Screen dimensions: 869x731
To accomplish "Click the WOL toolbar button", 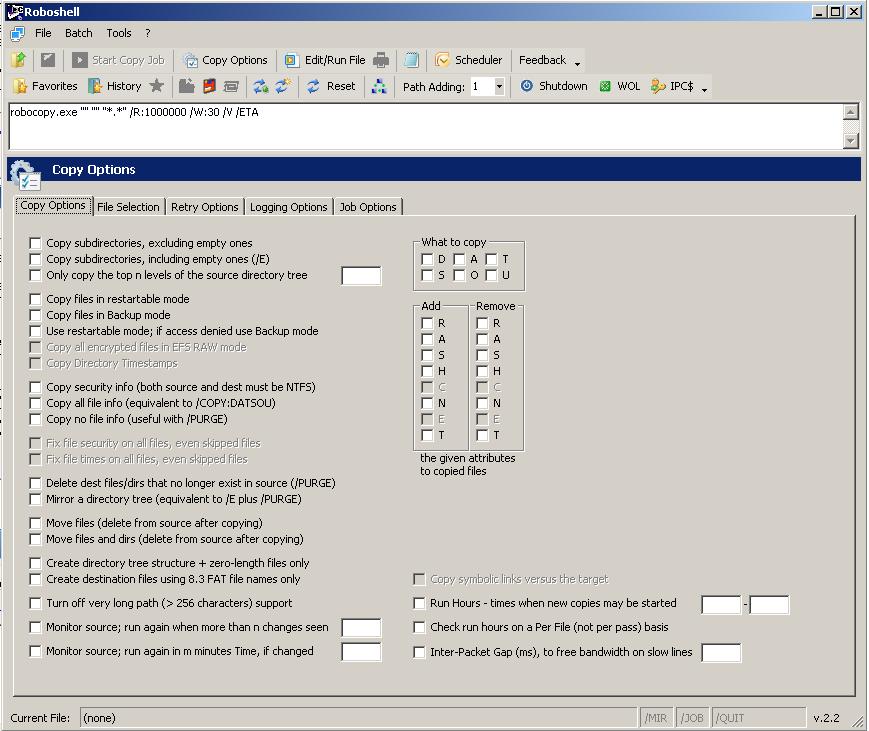I will click(x=620, y=86).
